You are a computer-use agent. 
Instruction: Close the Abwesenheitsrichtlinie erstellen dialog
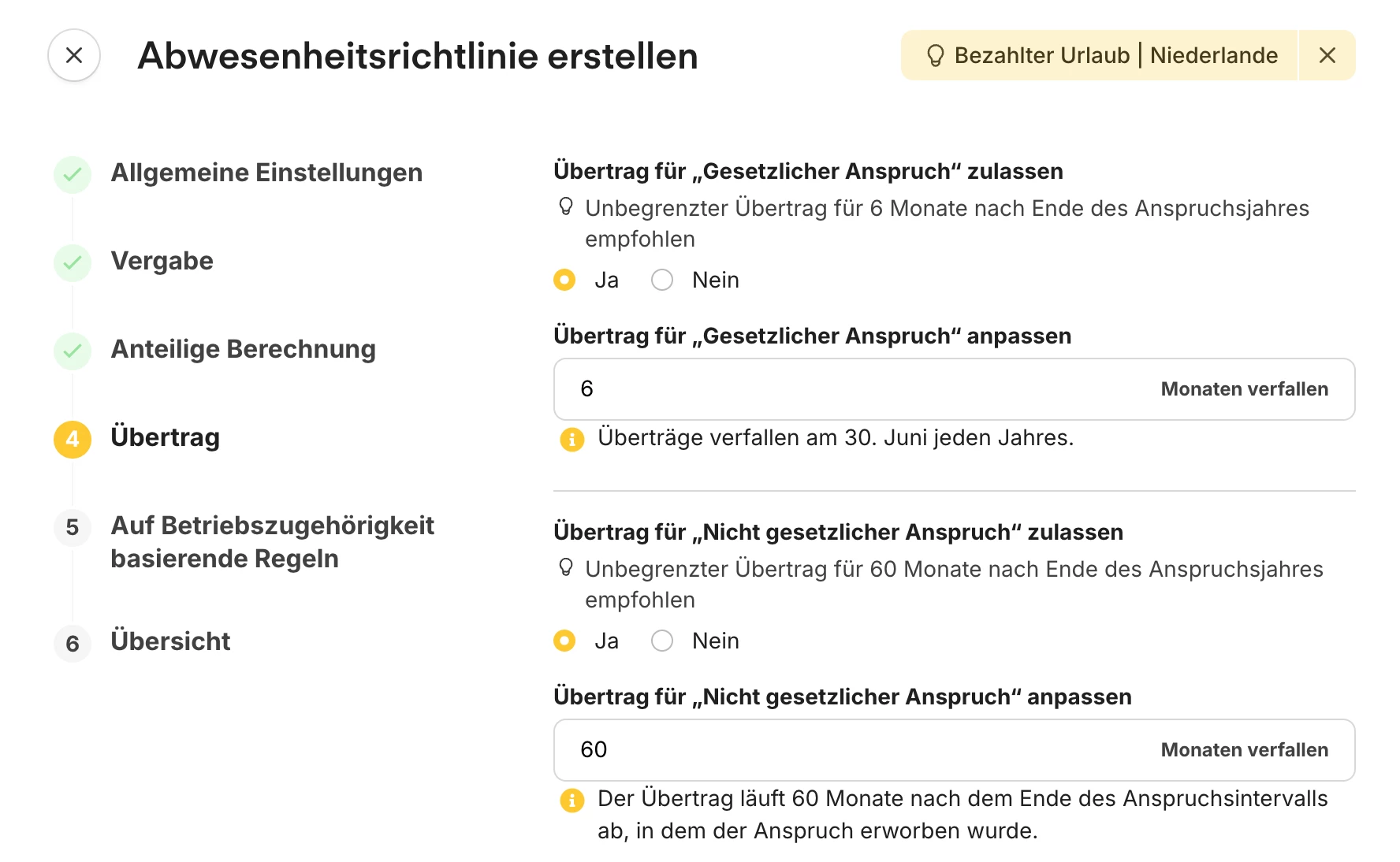pos(74,55)
